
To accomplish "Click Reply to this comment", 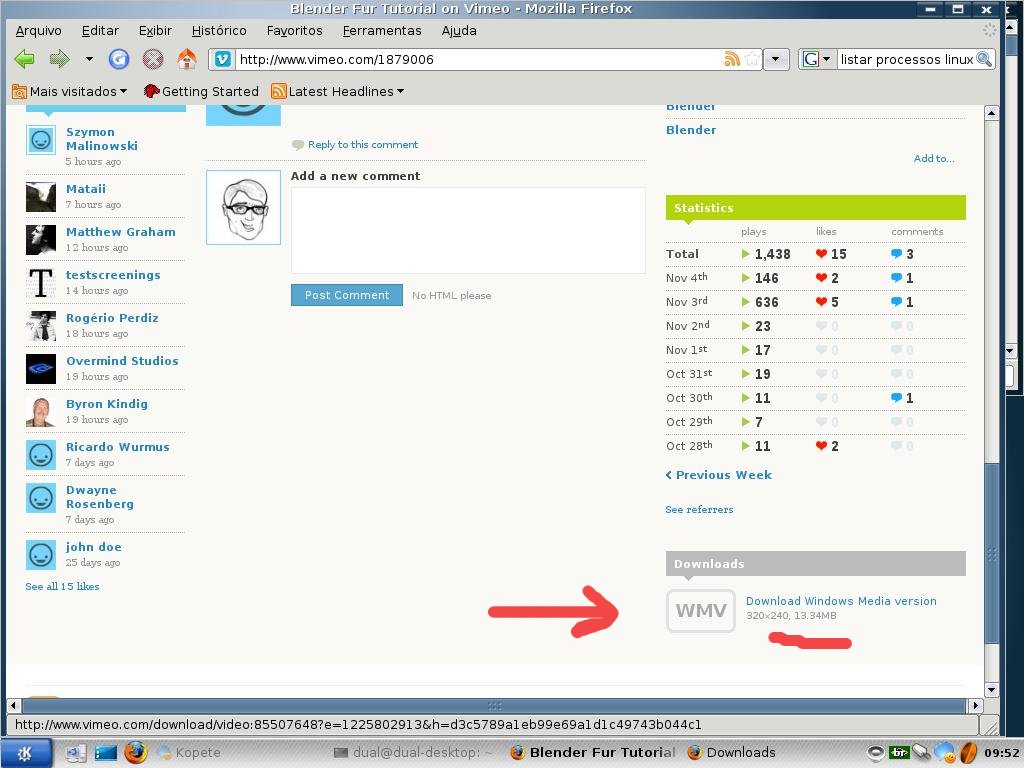I will 362,144.
